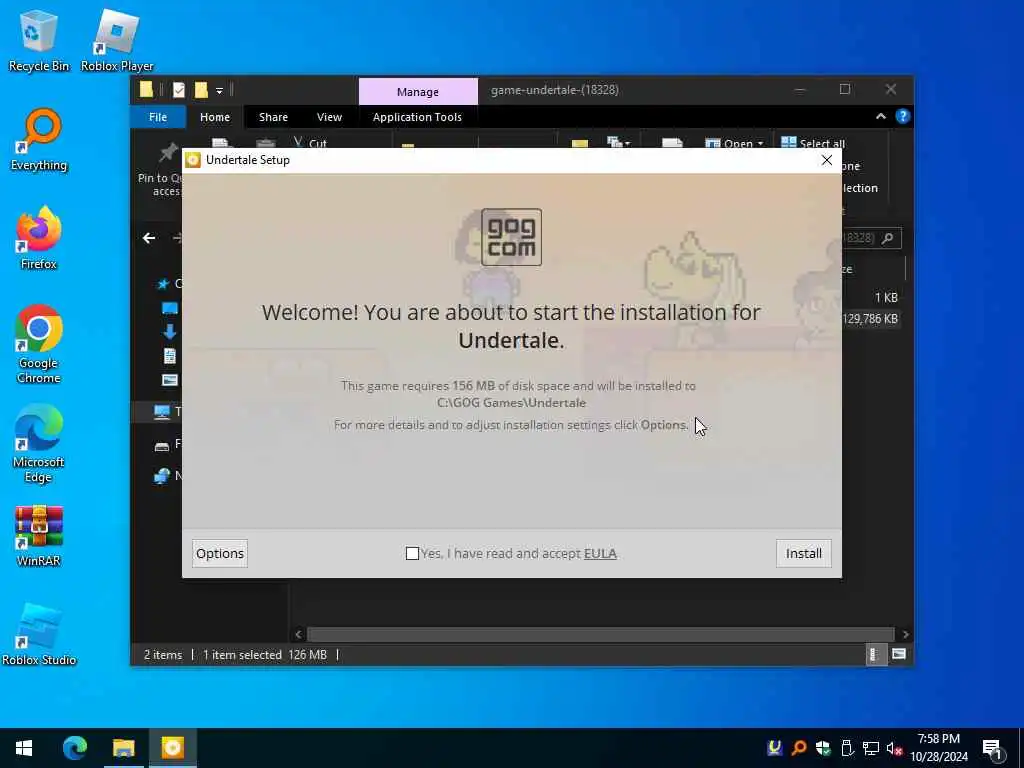Open the Everything search desktop shortcut
Screen dimensions: 1024x768
point(39,140)
